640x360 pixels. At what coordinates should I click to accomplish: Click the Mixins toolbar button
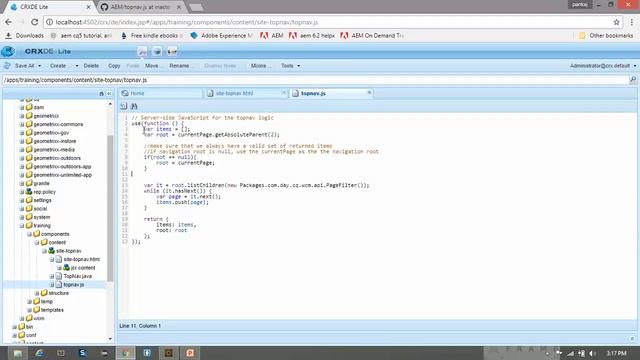(x=260, y=65)
